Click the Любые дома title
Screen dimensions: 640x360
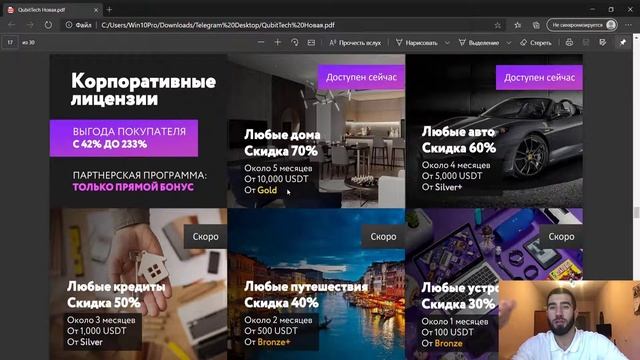pos(282,135)
